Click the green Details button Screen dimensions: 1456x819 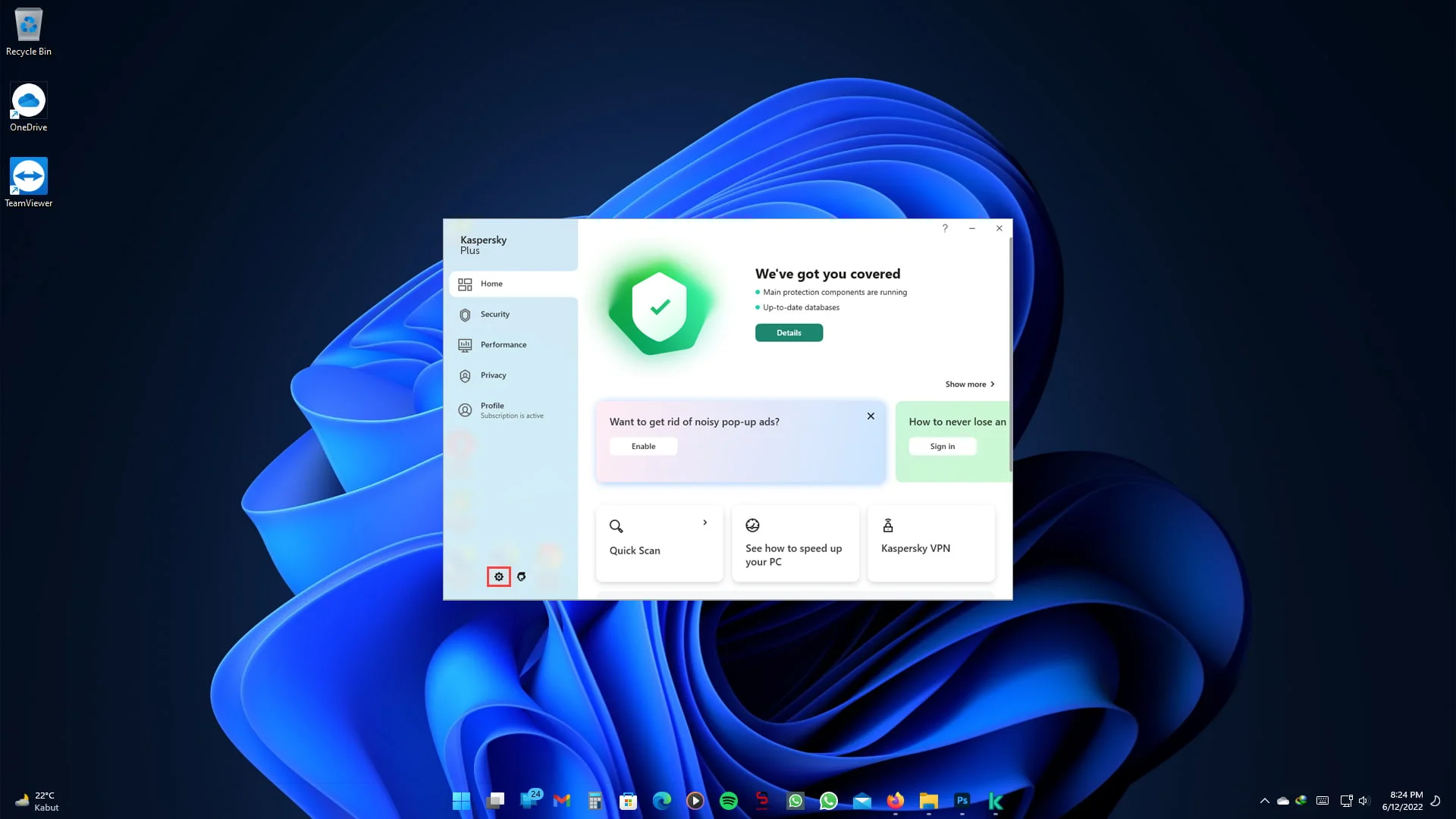tap(789, 333)
